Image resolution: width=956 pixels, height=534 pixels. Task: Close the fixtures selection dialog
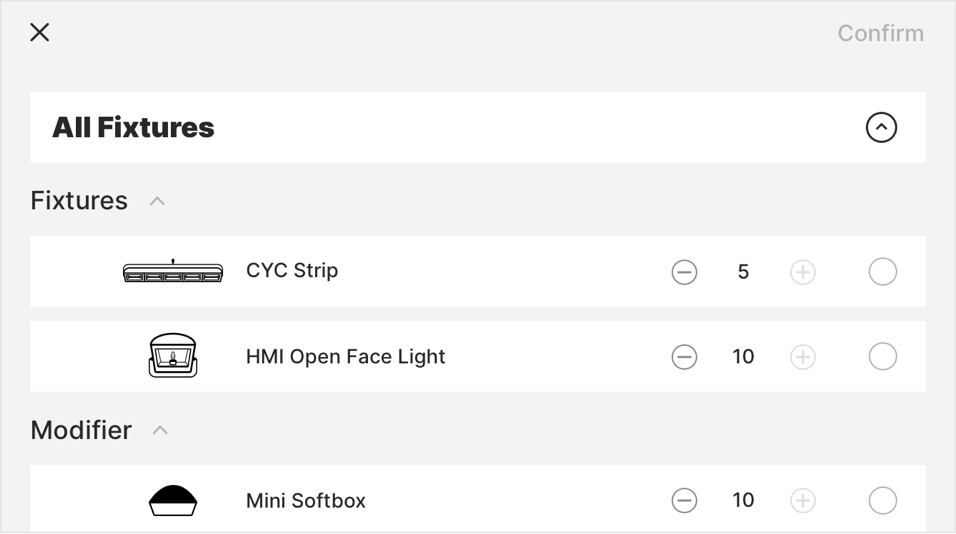point(40,33)
